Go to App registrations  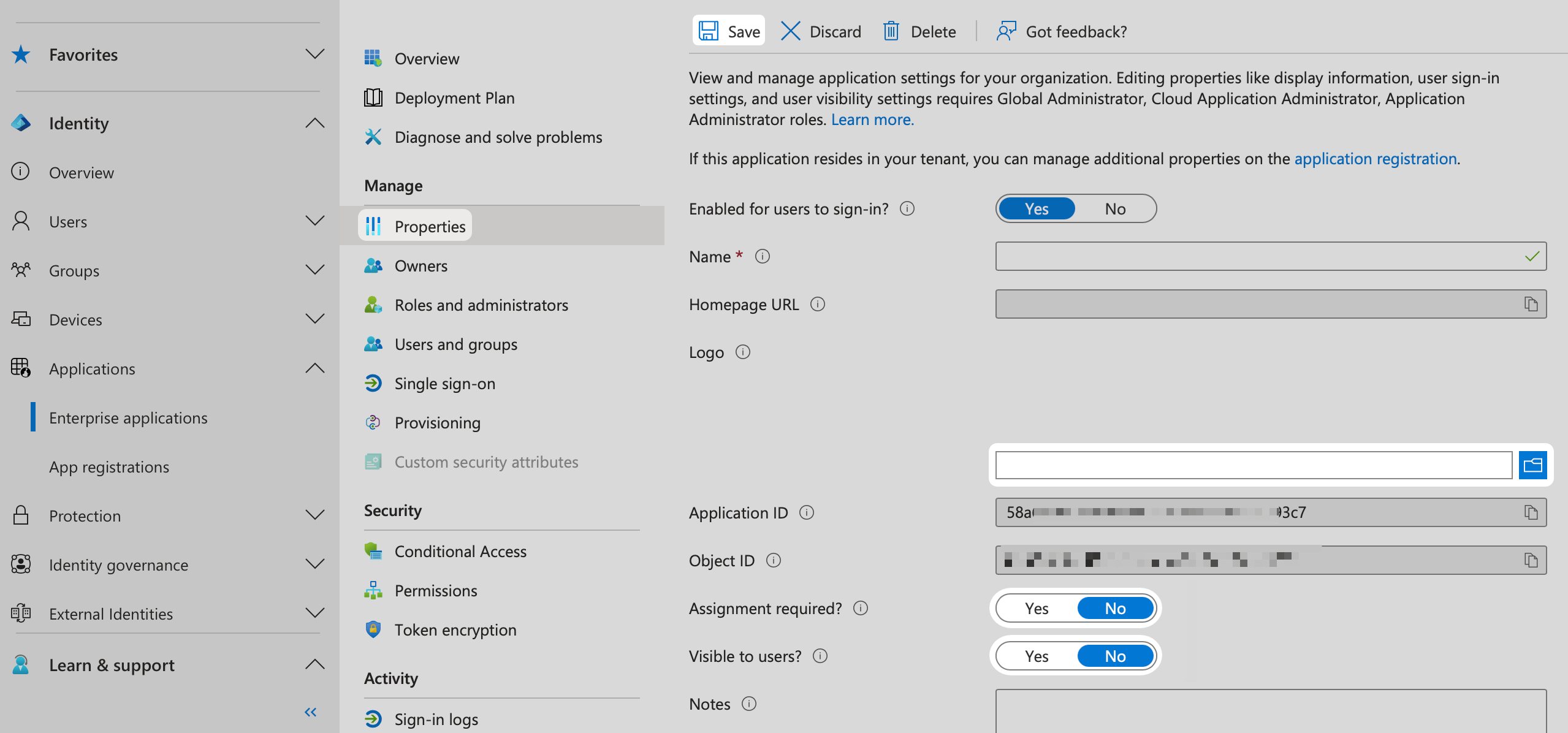109,466
